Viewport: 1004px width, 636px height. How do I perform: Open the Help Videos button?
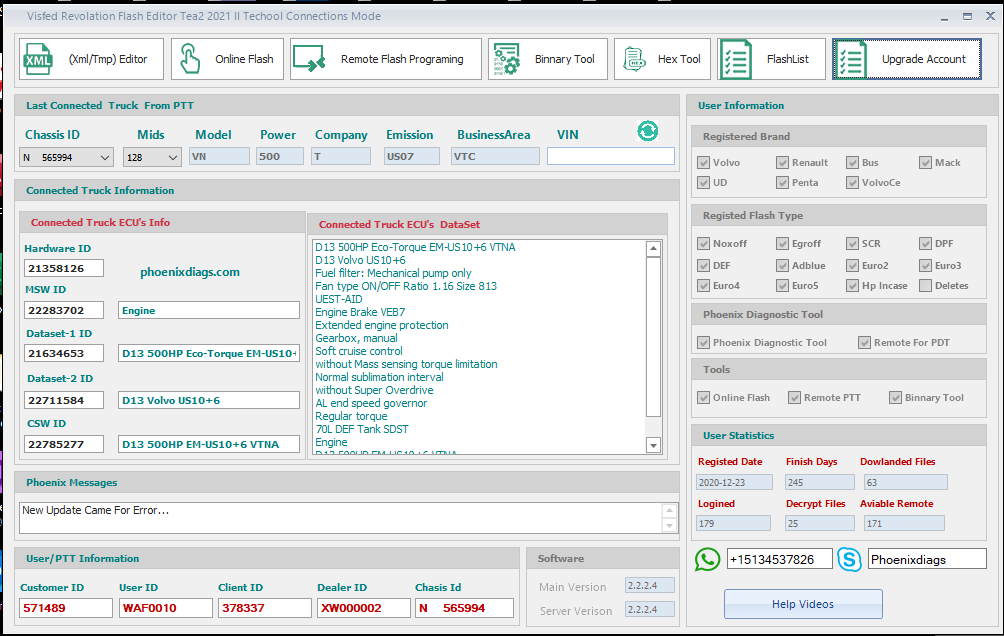click(803, 604)
